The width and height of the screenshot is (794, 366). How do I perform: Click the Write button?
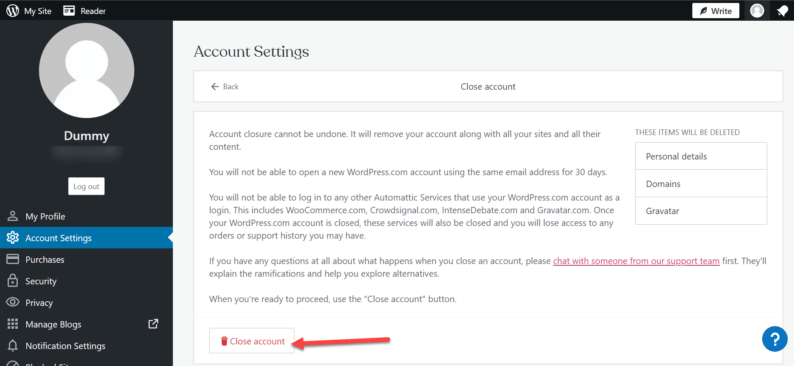click(x=716, y=11)
